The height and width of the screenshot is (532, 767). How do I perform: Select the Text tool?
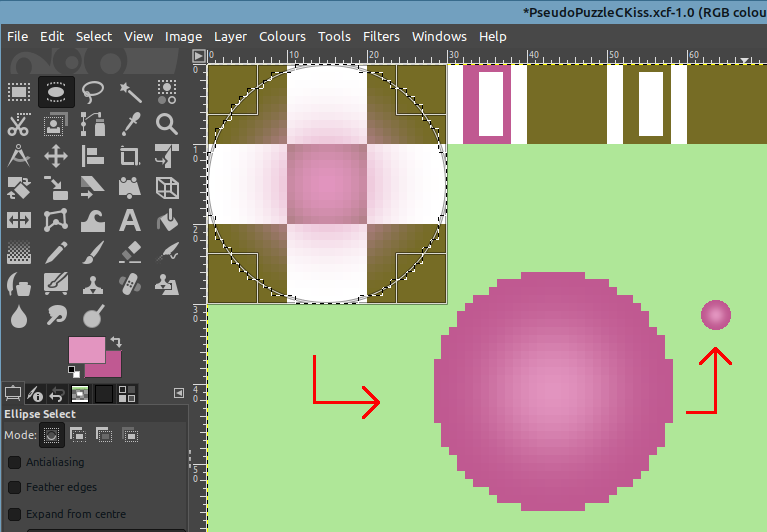tap(130, 220)
